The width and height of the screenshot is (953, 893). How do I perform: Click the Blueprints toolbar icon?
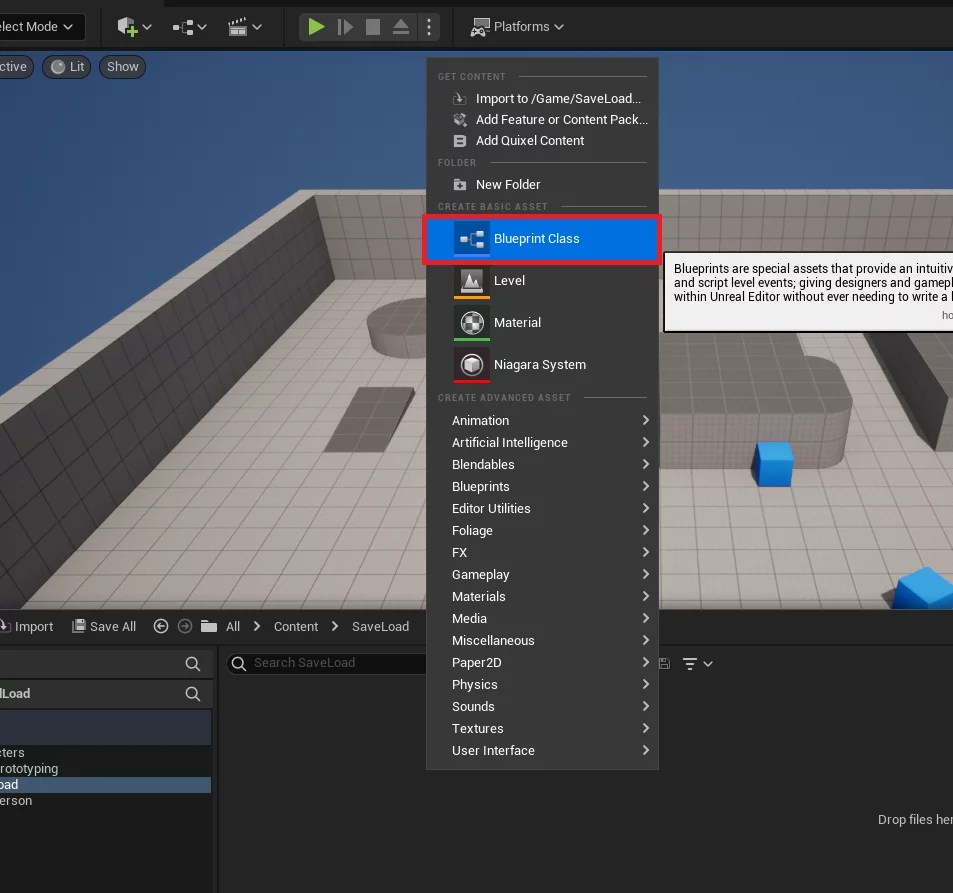[185, 26]
